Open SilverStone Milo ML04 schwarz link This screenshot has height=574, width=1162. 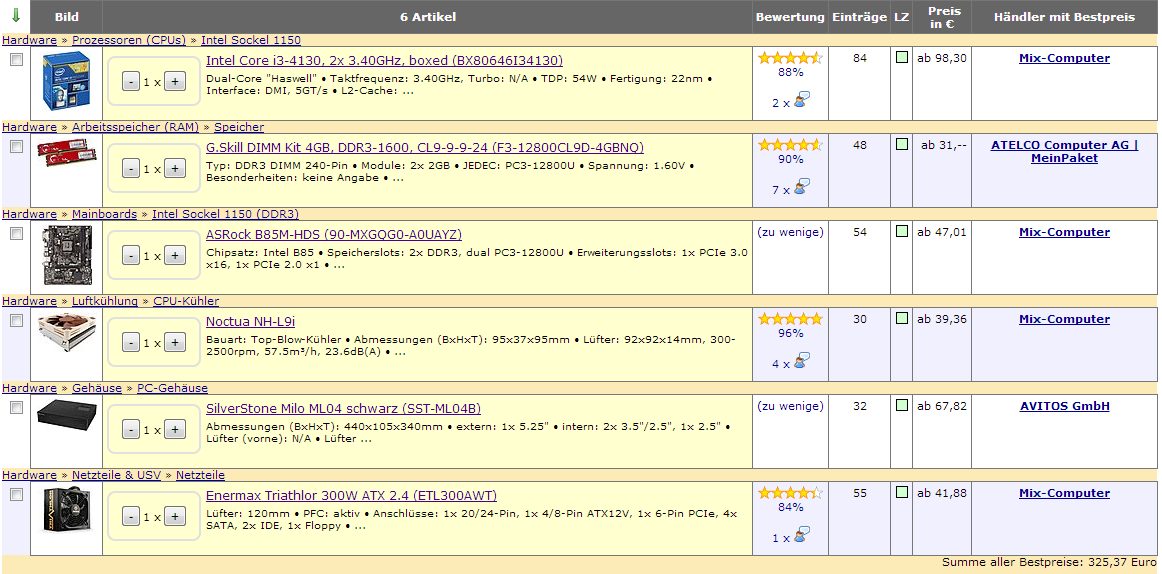[344, 409]
